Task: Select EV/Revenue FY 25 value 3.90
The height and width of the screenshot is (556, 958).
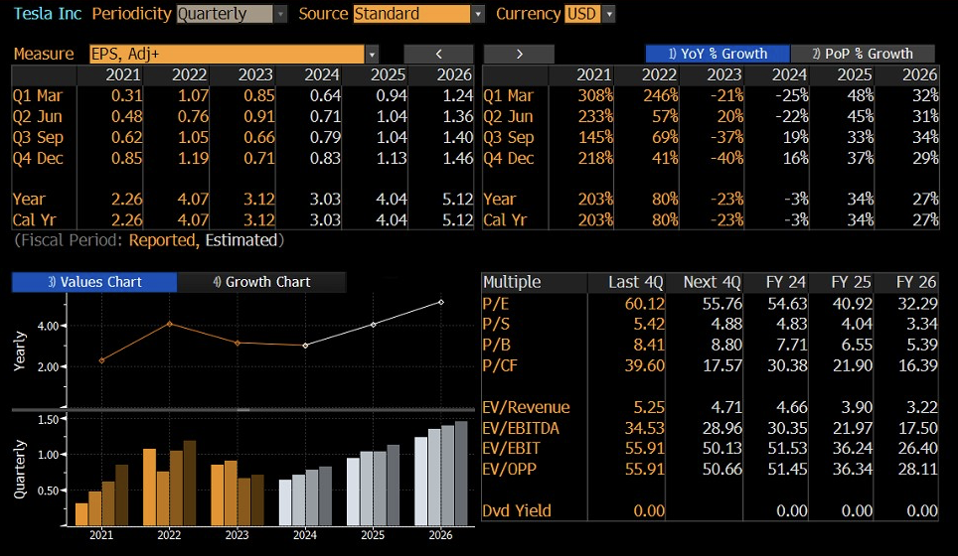Action: (857, 407)
